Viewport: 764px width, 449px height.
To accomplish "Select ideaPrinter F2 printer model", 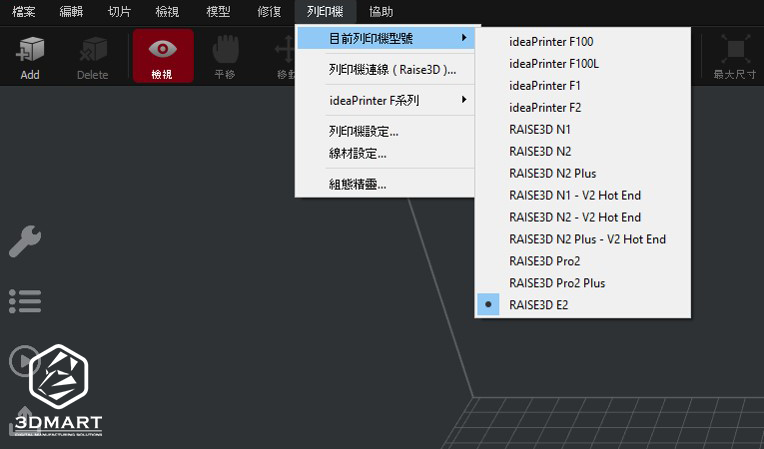I will pos(583,108).
